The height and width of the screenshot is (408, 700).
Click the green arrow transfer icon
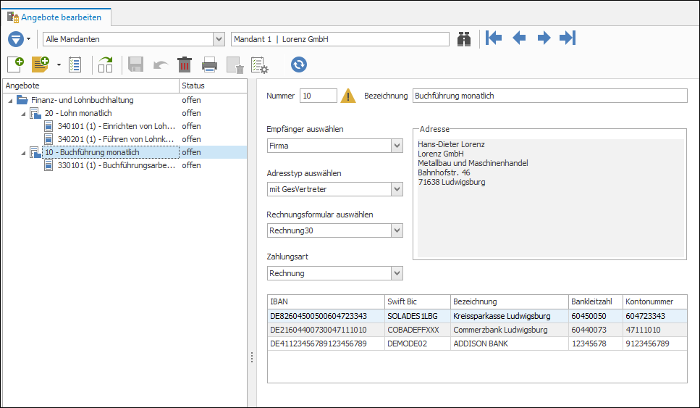point(105,65)
